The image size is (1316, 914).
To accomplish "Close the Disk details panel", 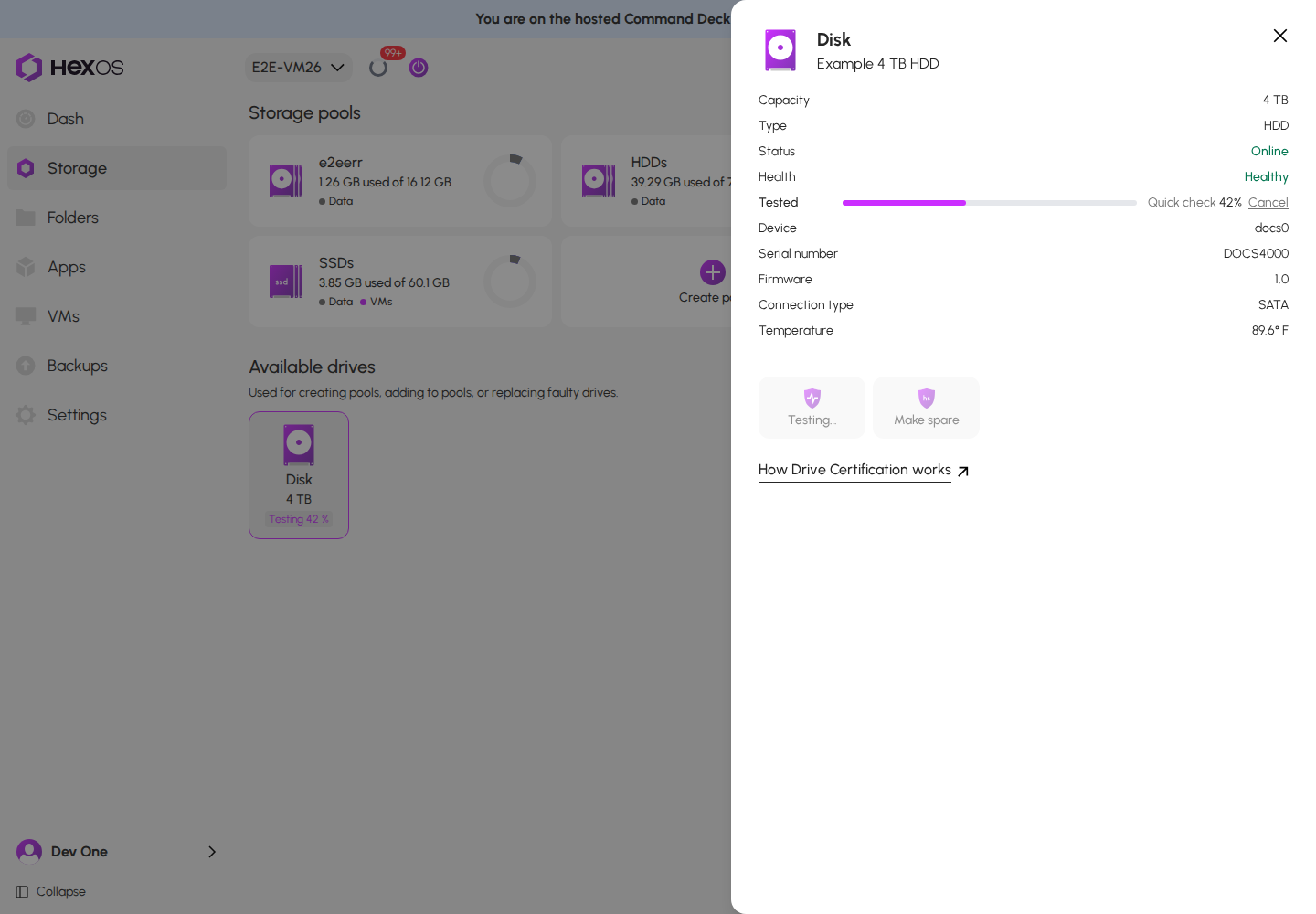I will point(1280,36).
